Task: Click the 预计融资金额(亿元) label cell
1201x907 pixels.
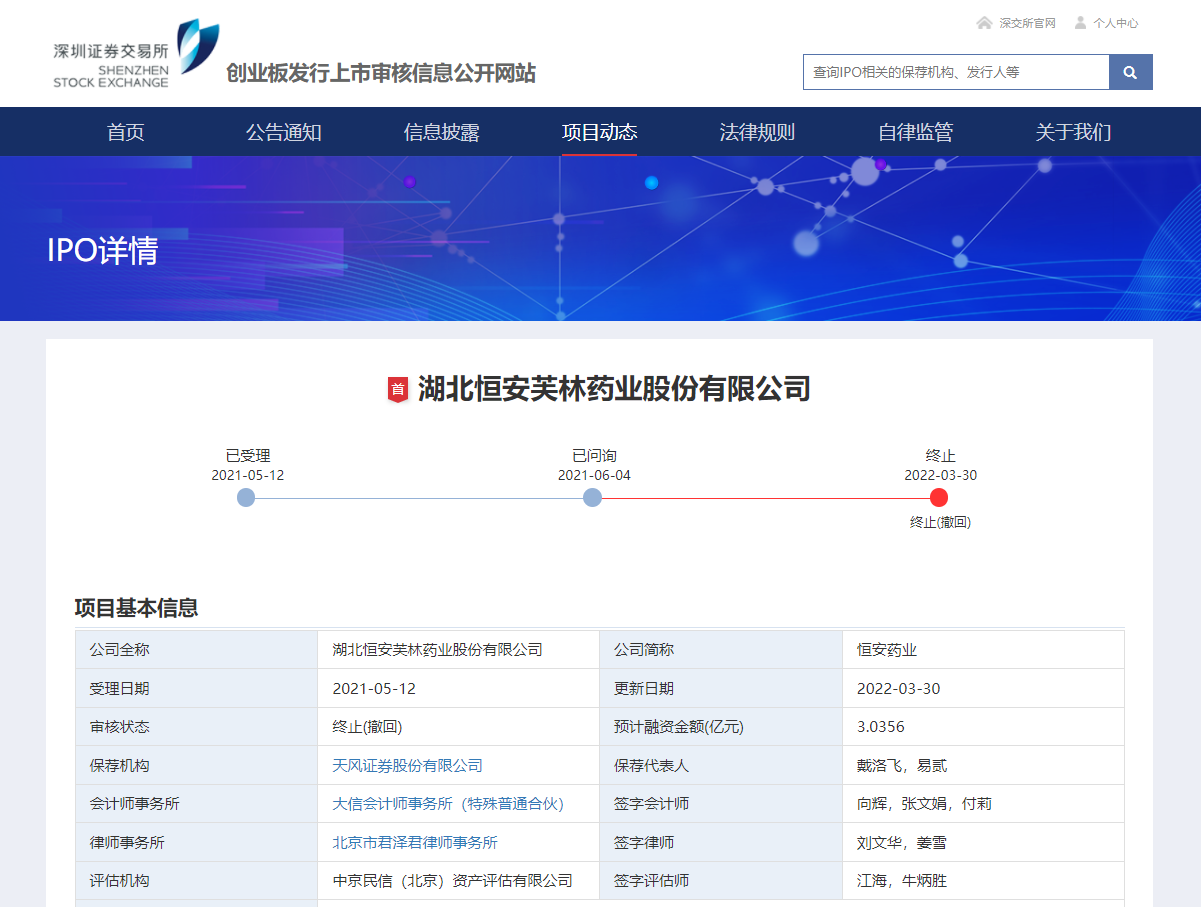Action: tap(721, 727)
